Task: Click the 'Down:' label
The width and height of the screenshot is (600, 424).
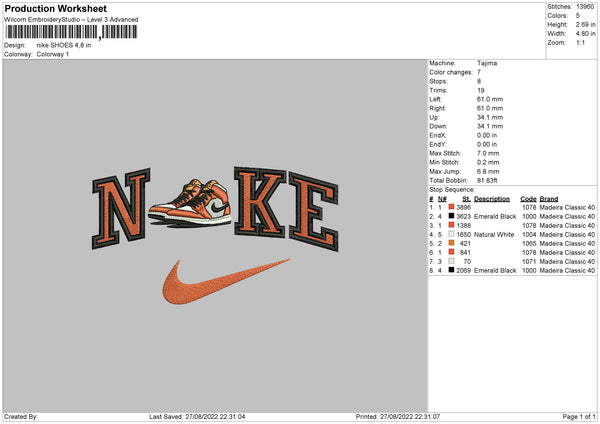Action: 438,126
